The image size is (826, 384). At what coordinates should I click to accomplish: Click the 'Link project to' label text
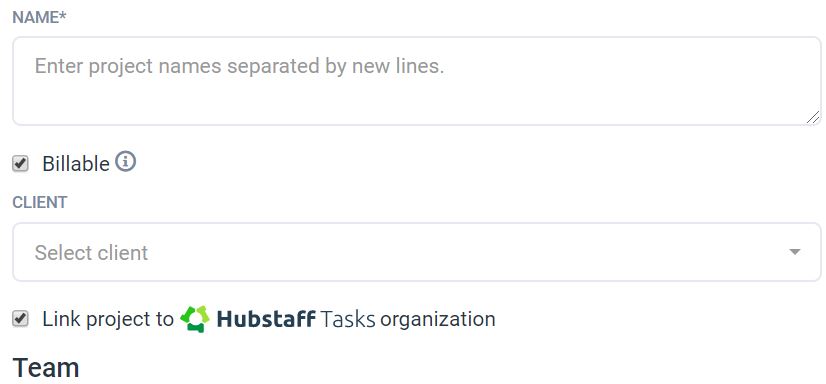pos(108,319)
